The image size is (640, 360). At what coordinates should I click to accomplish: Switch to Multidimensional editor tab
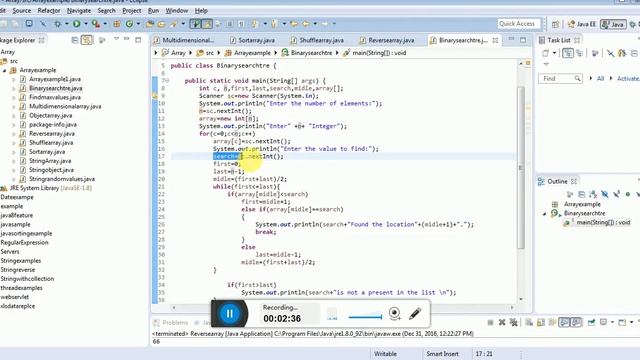click(x=184, y=40)
